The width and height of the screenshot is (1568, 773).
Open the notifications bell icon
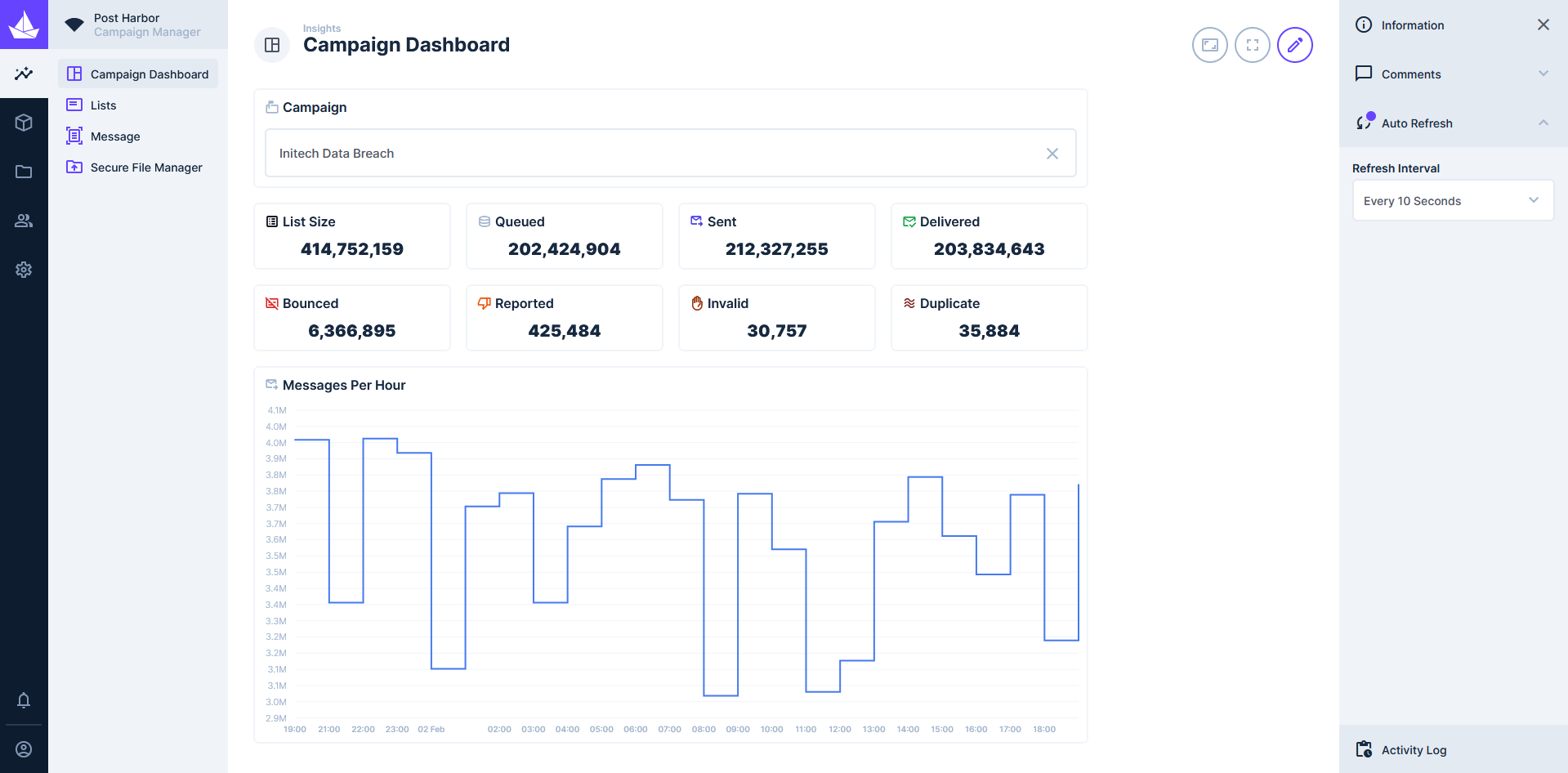pyautogui.click(x=24, y=700)
